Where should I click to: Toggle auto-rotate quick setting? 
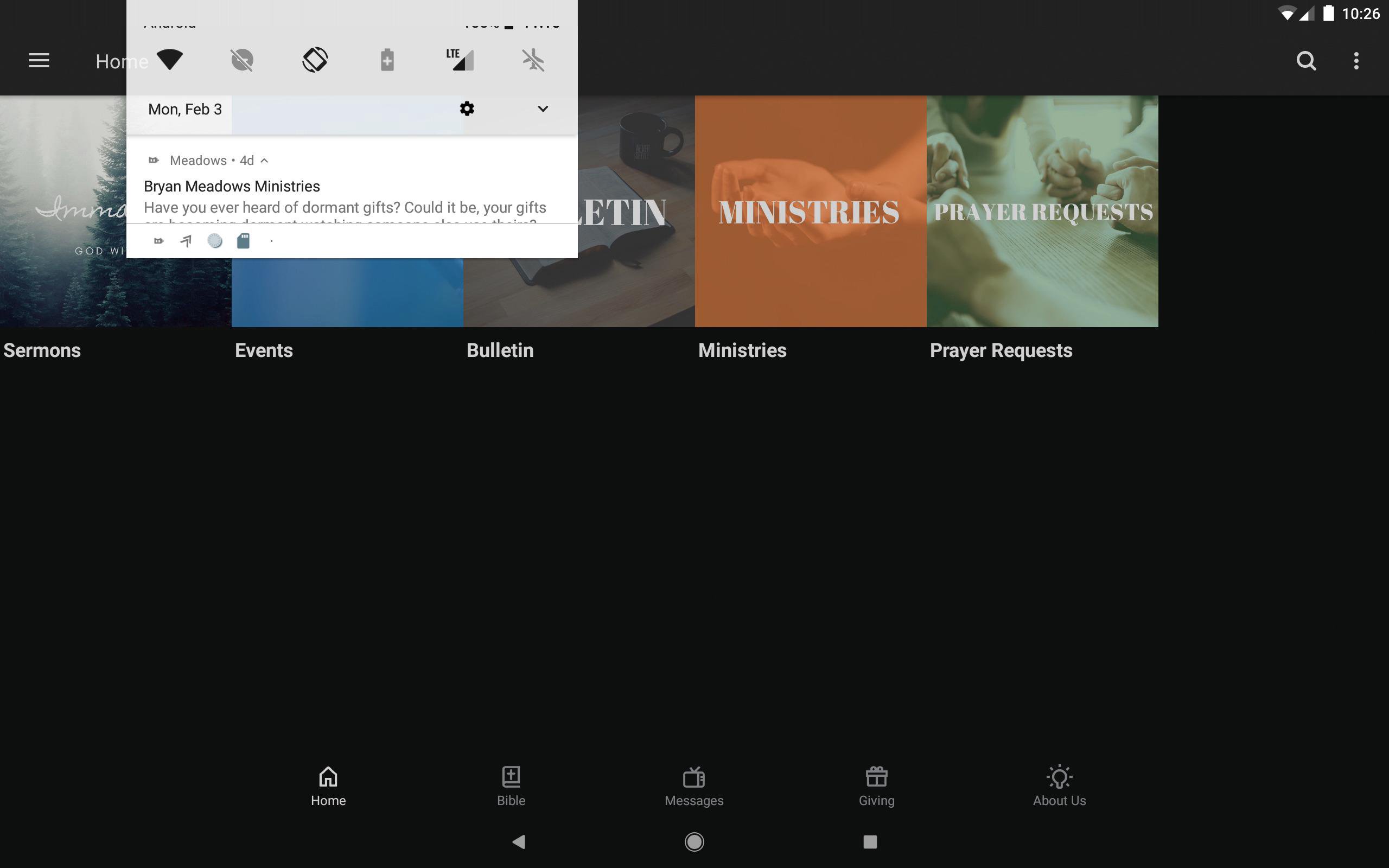pos(315,60)
